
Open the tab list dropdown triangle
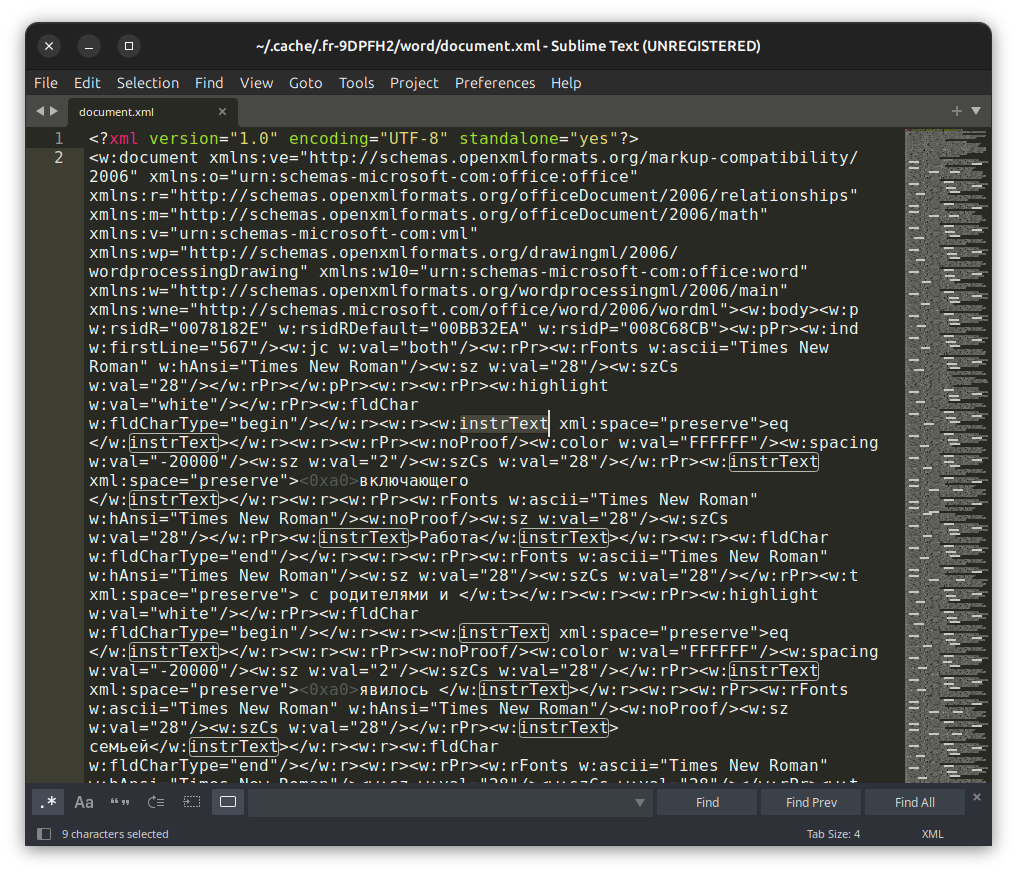coord(975,111)
